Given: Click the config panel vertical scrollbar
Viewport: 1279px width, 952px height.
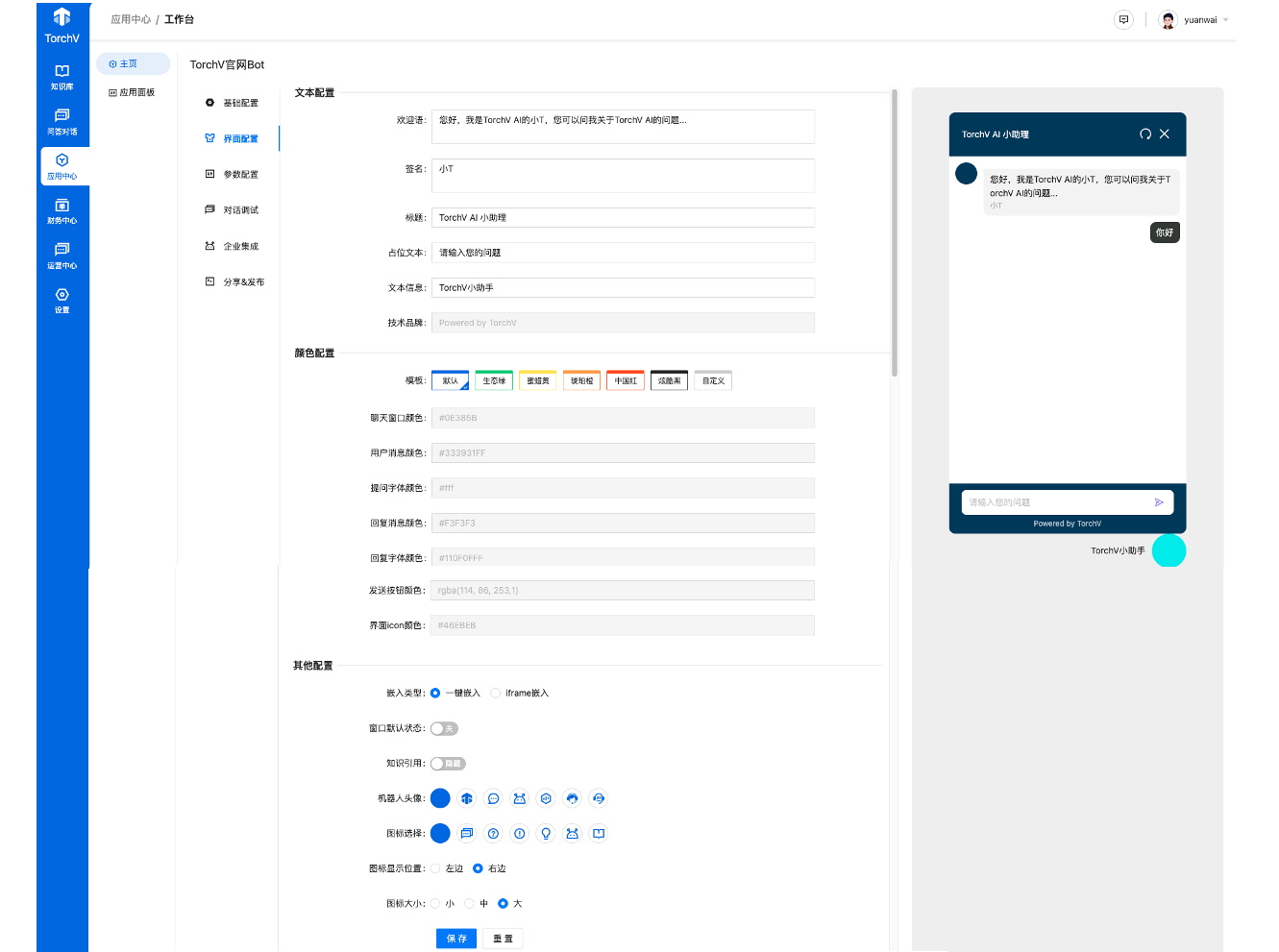Looking at the screenshot, I should (x=895, y=232).
